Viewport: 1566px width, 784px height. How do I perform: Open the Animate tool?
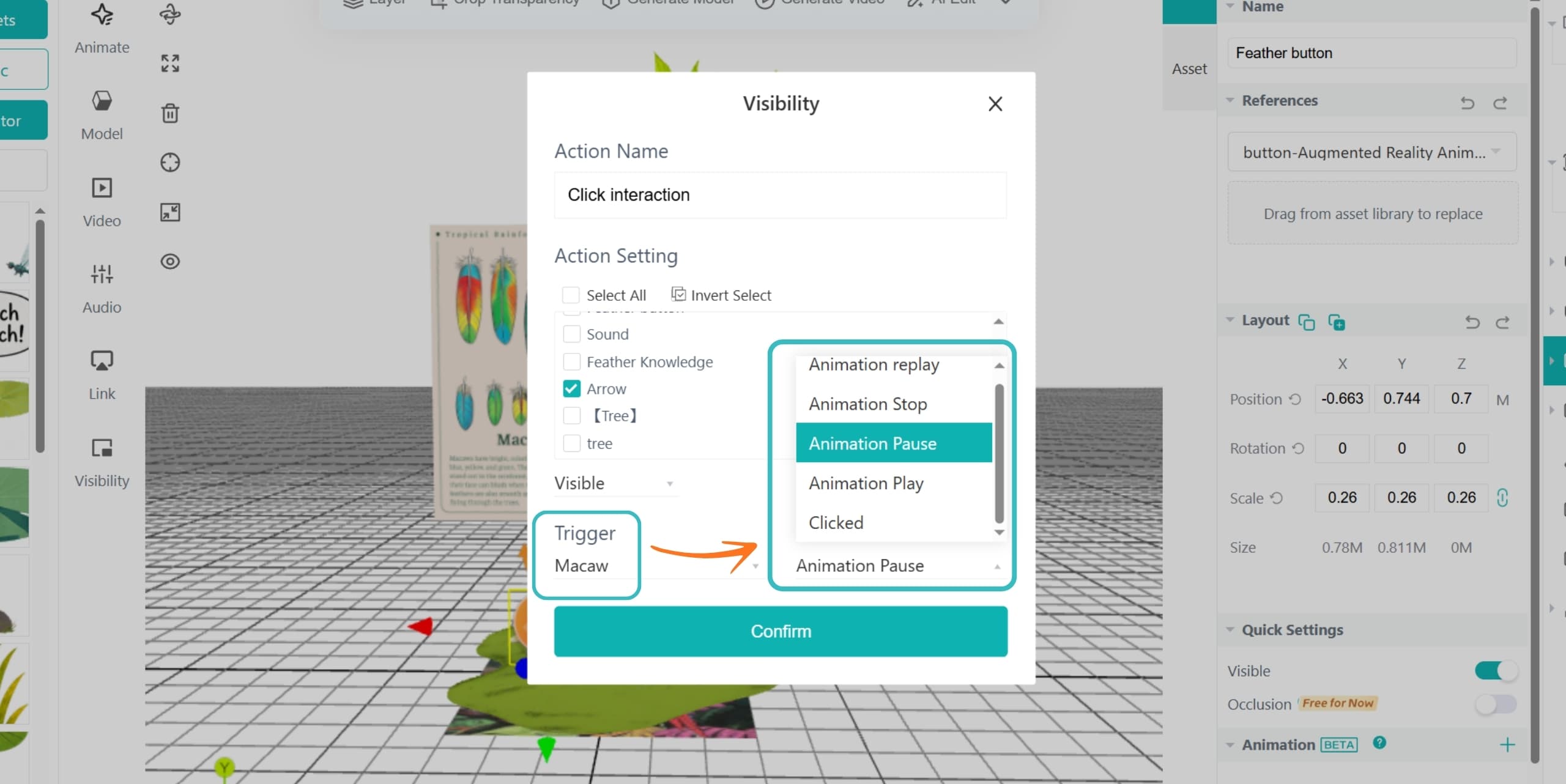[x=102, y=29]
